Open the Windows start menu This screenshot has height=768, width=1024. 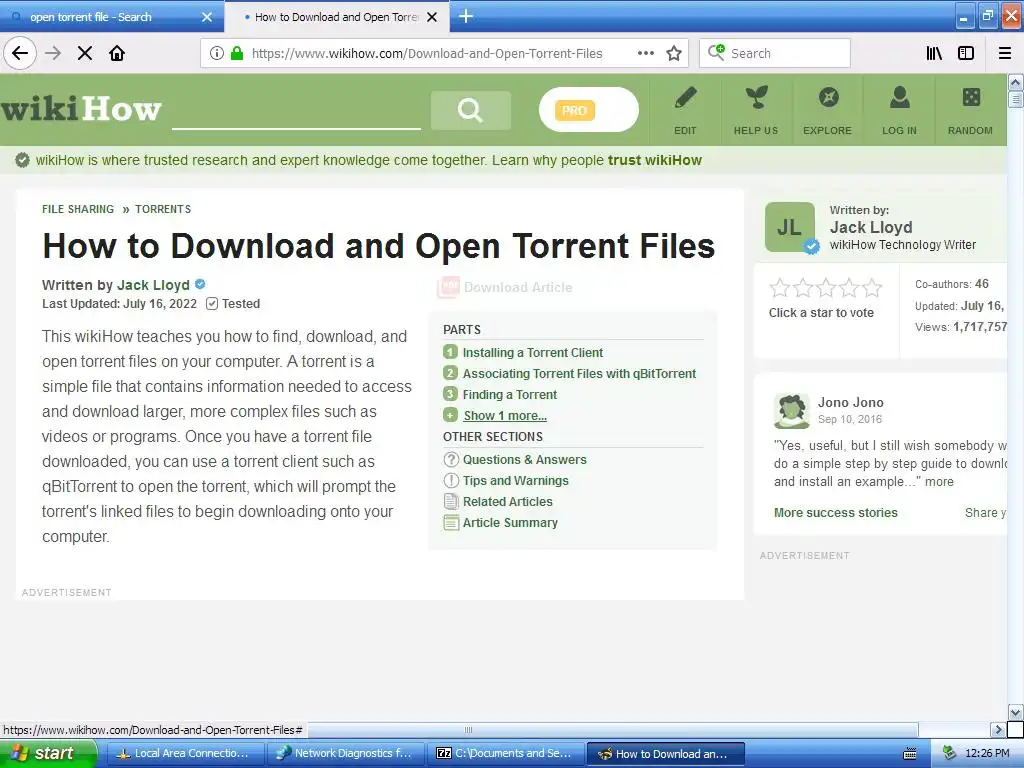point(48,754)
